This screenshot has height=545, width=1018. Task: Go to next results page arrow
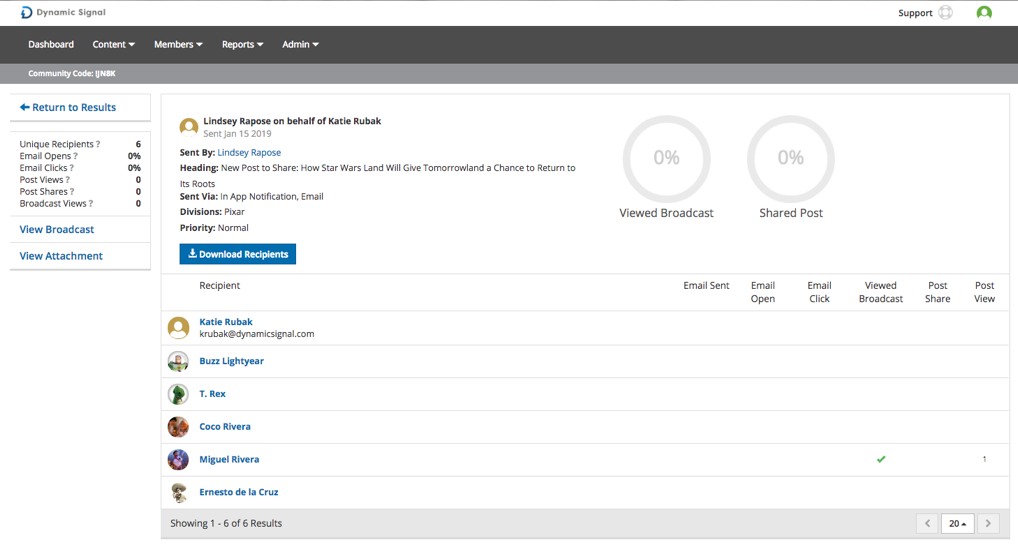[988, 524]
